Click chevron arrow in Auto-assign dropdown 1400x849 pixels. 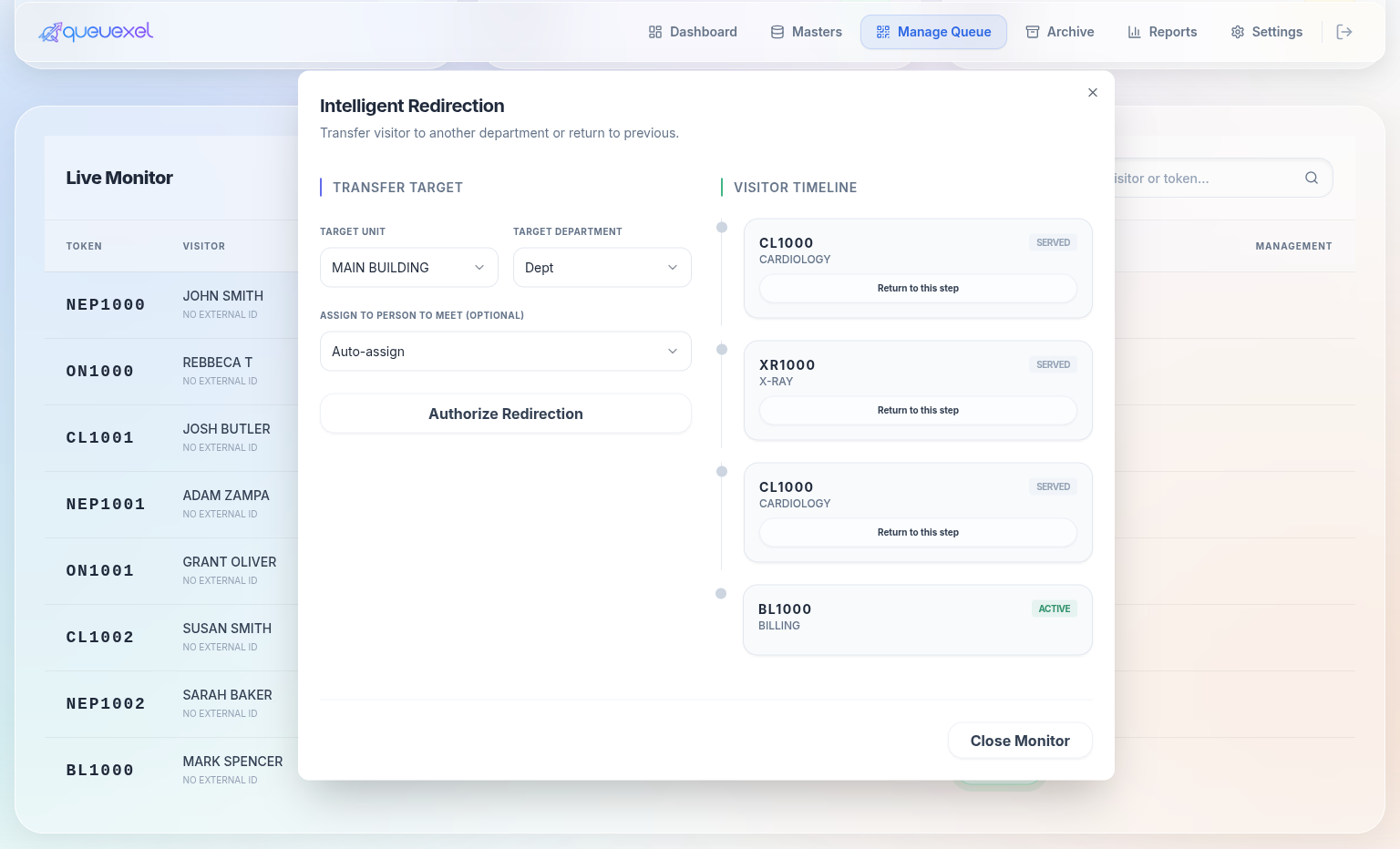673,352
